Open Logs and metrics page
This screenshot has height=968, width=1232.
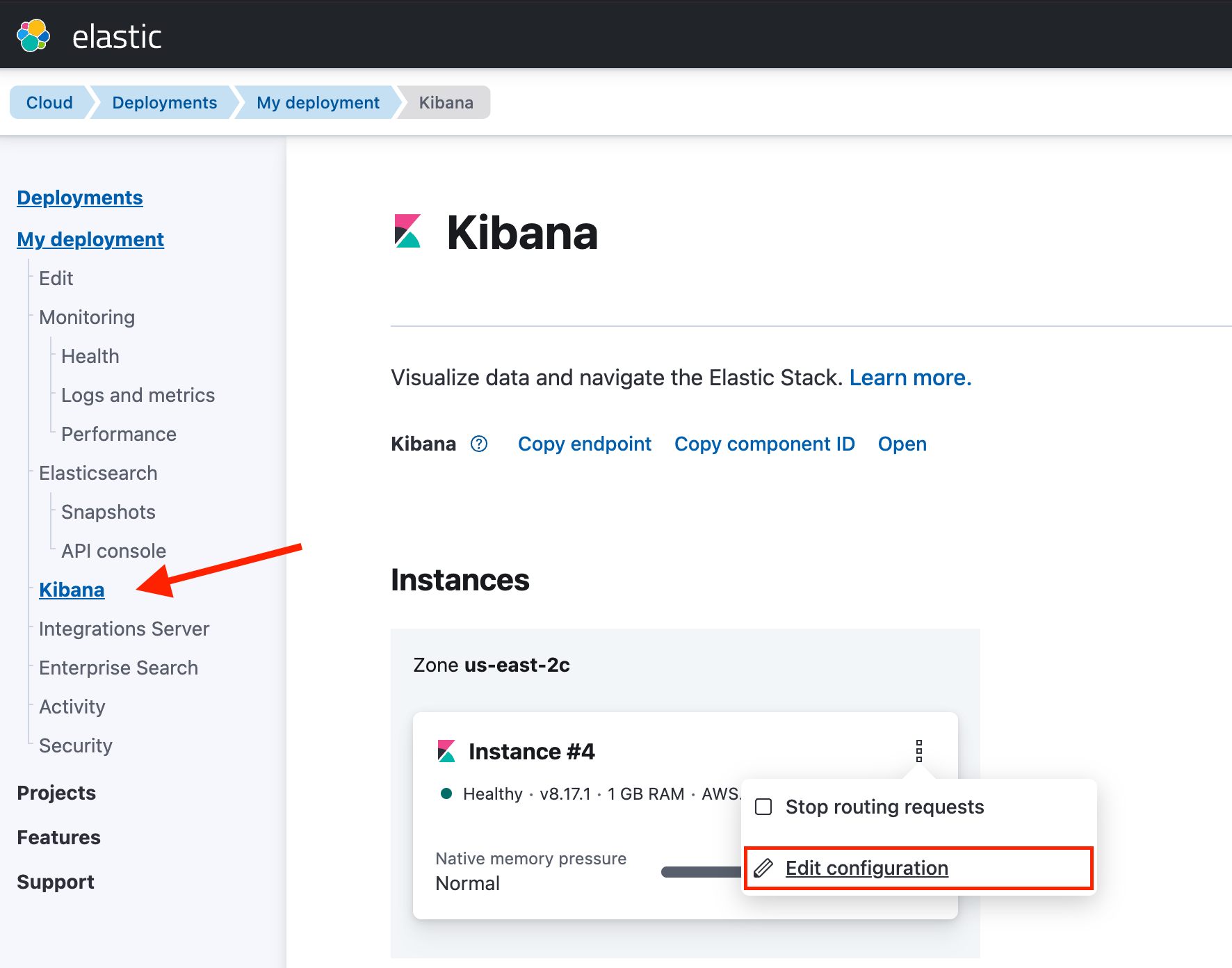[x=138, y=395]
